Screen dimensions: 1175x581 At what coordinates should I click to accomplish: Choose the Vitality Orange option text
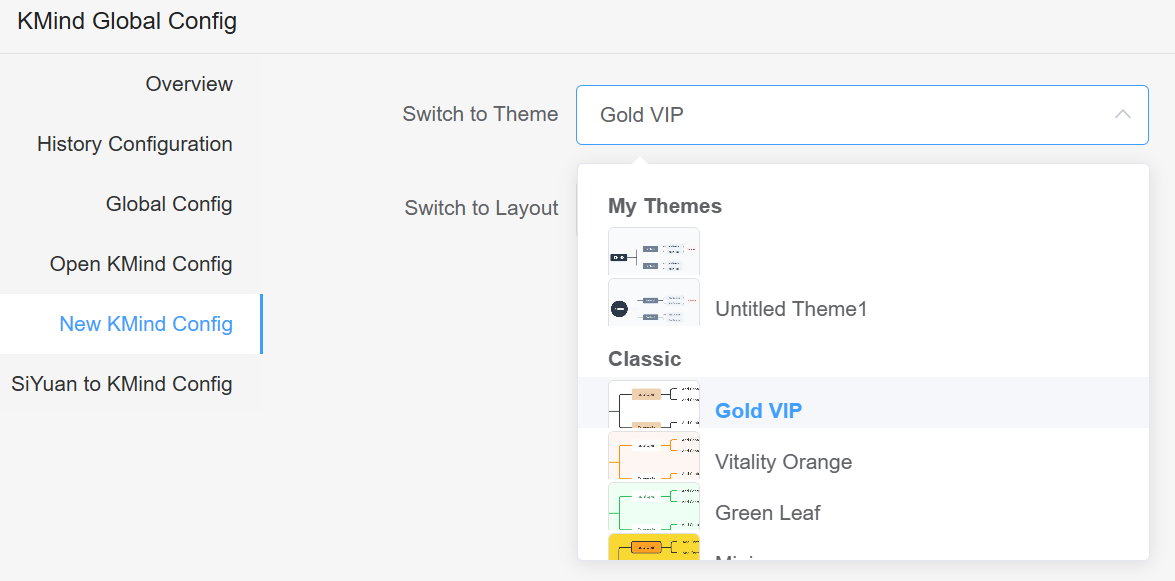point(783,462)
